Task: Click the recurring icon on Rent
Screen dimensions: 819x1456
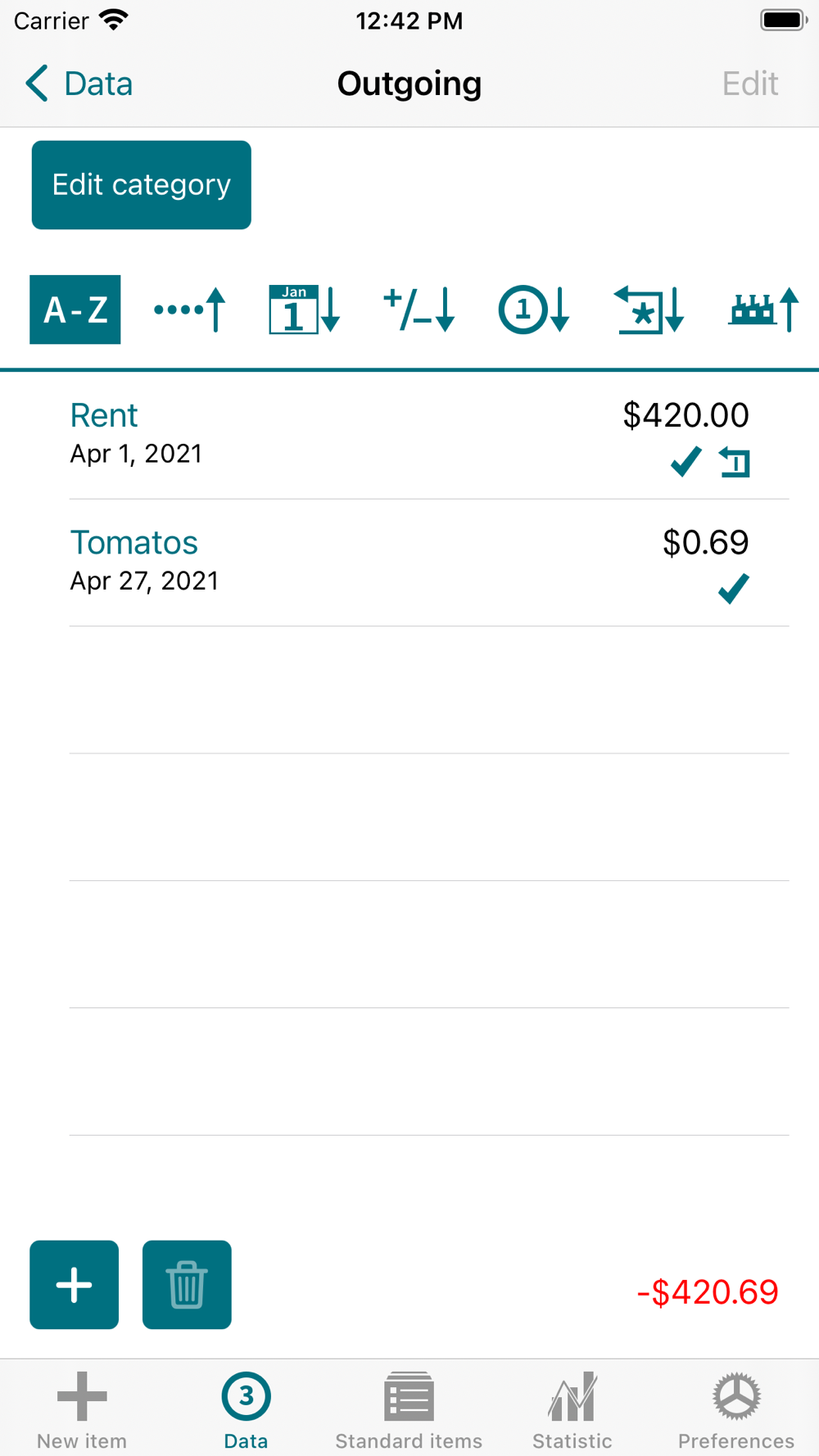Action: point(735,463)
